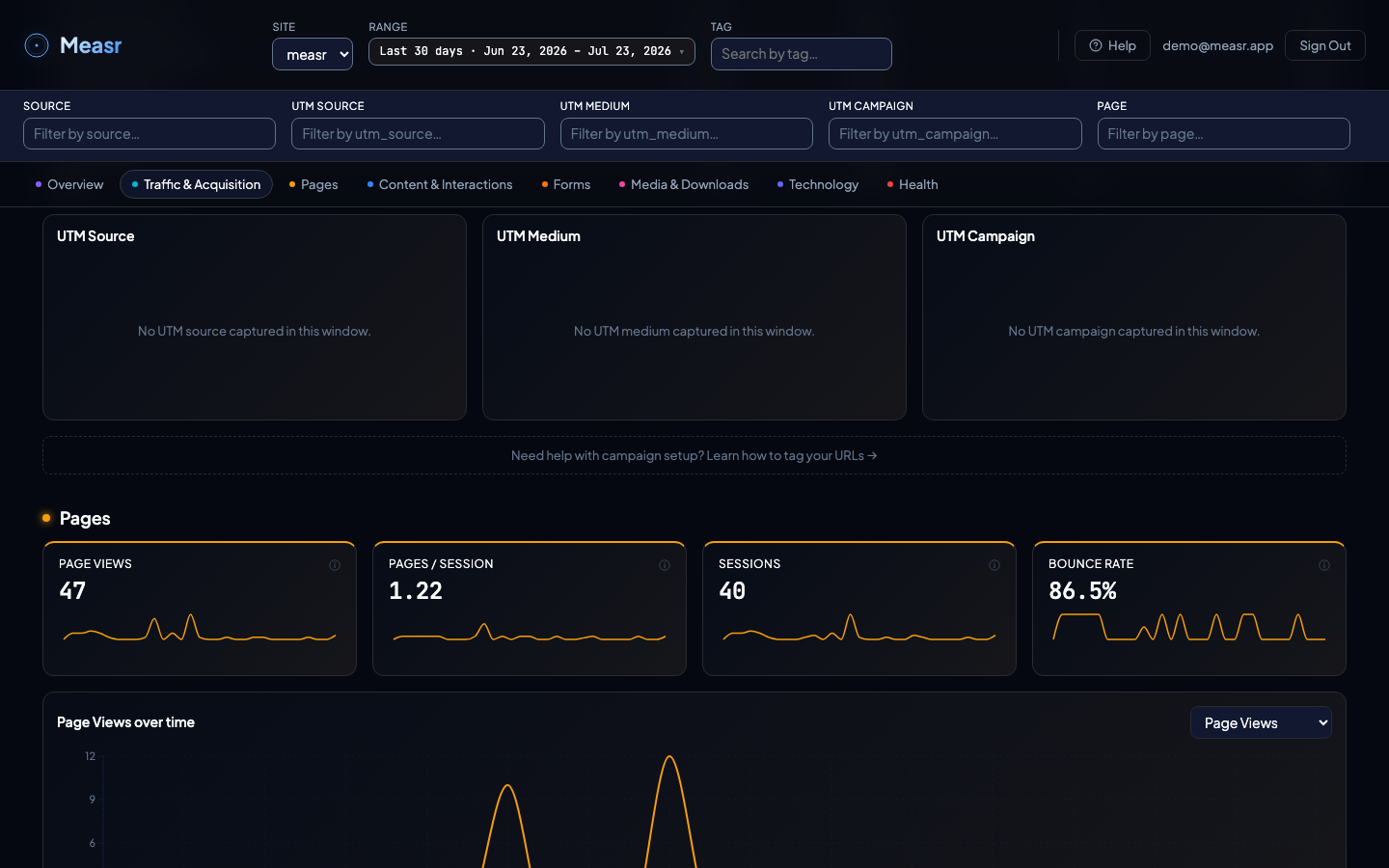
Task: Click the Sessions card info icon
Action: [x=994, y=565]
